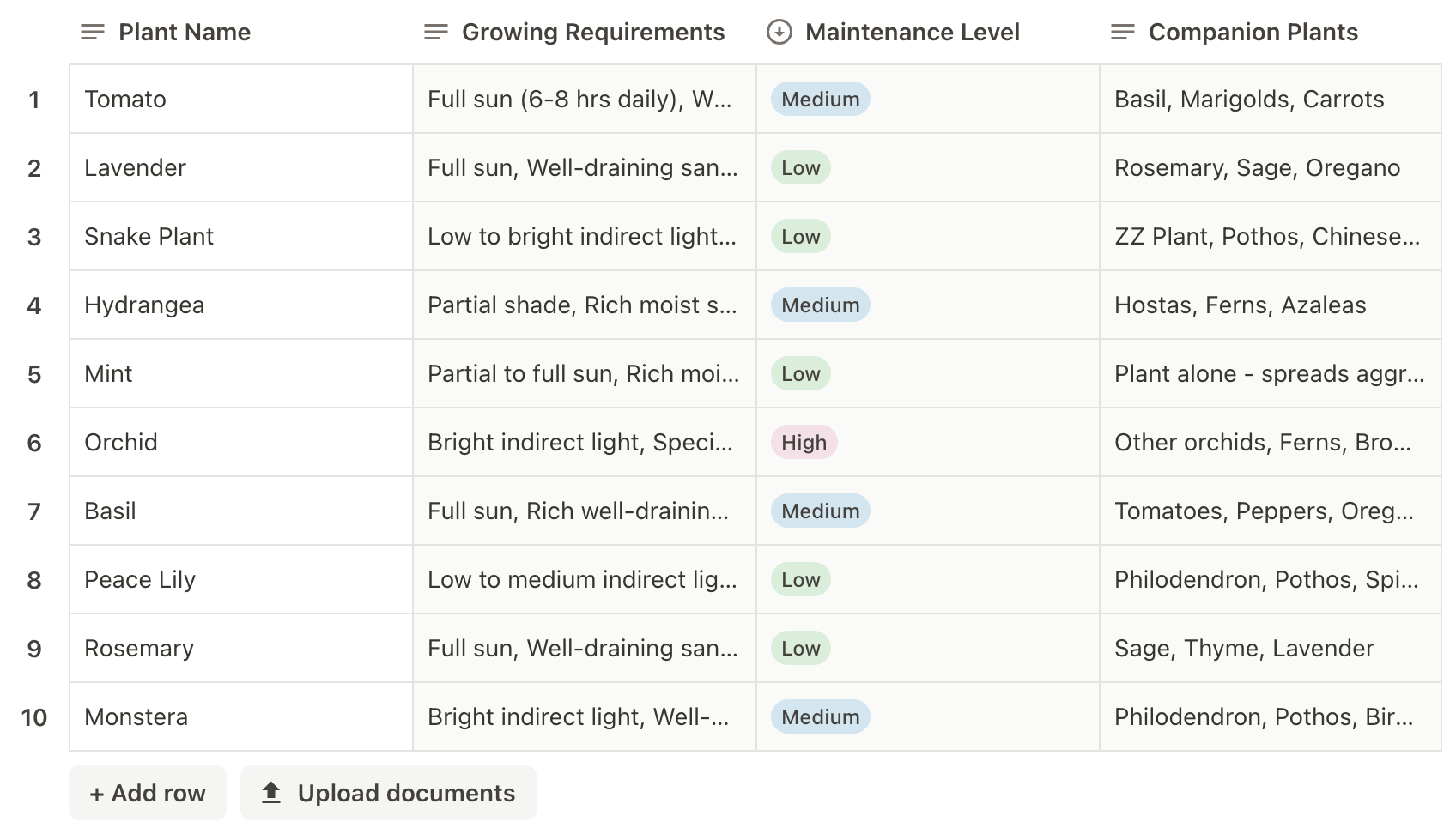Select the Rosemary plant name cell

[x=241, y=648]
